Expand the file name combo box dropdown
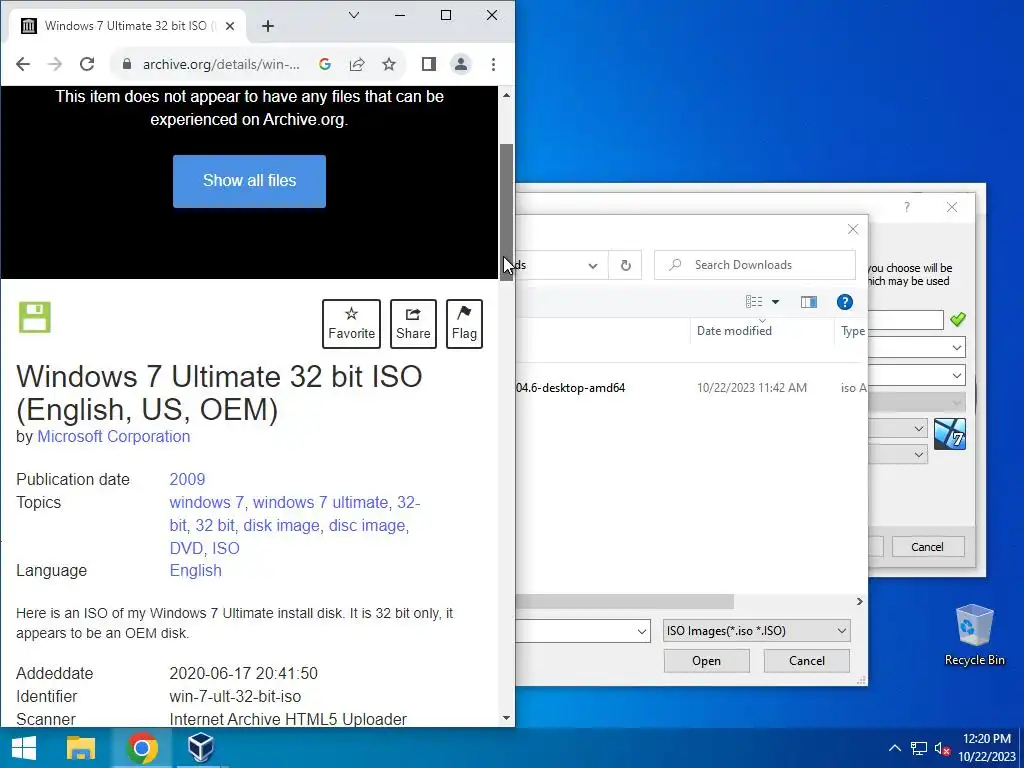 [x=641, y=631]
